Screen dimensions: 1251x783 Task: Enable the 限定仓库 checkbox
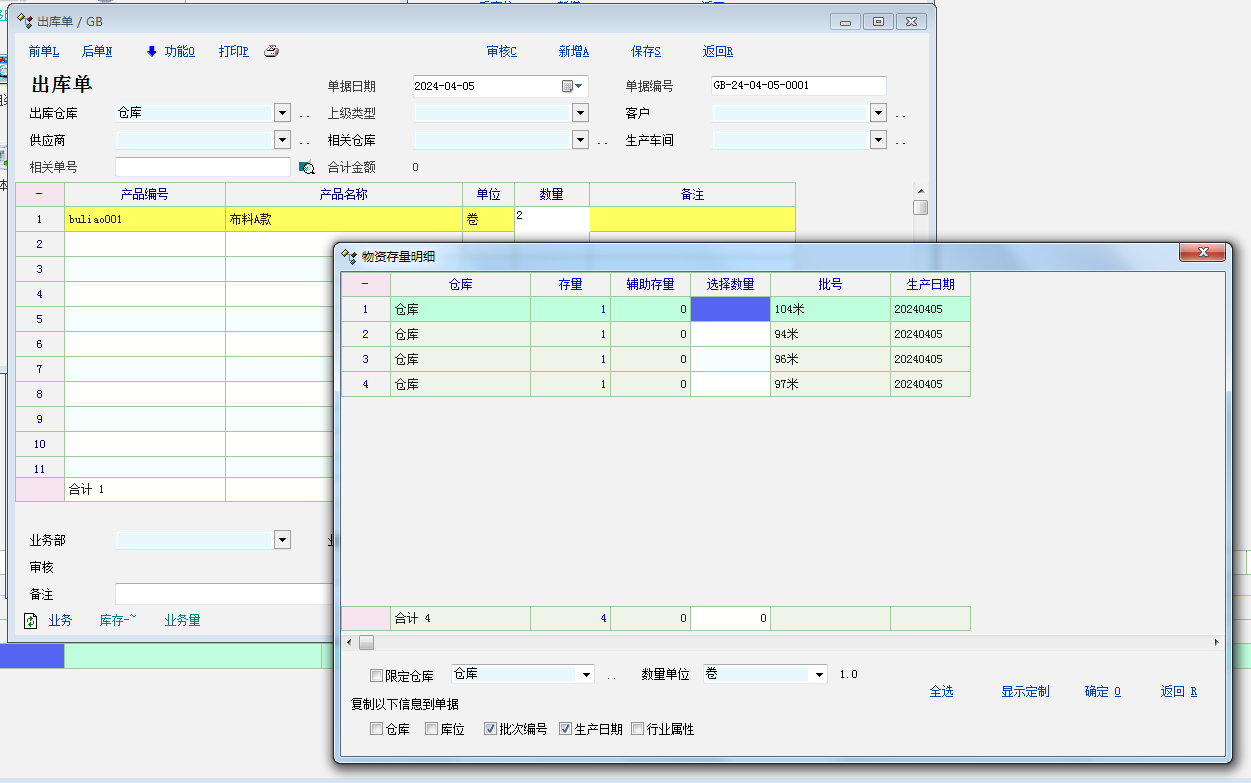(x=377, y=675)
